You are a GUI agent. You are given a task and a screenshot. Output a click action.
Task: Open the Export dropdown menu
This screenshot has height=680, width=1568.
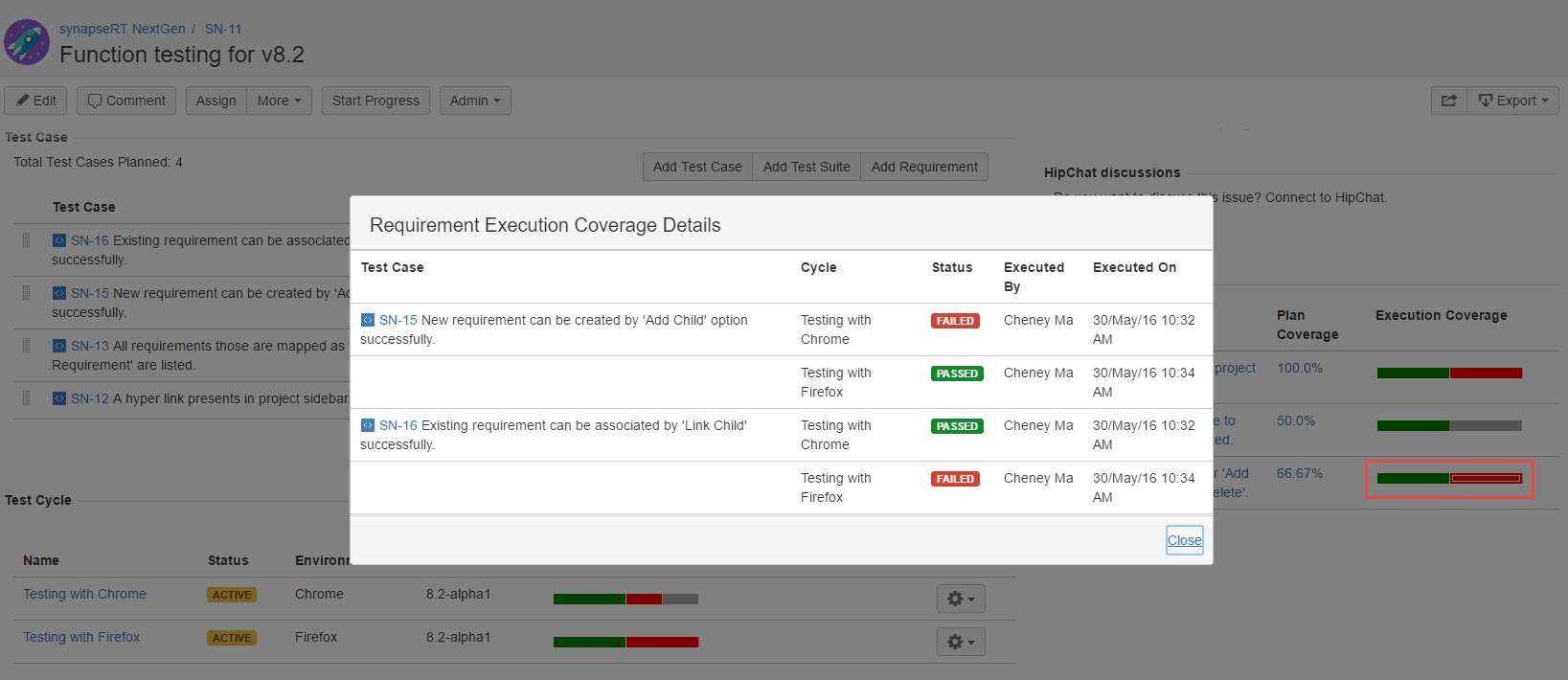pyautogui.click(x=1513, y=101)
